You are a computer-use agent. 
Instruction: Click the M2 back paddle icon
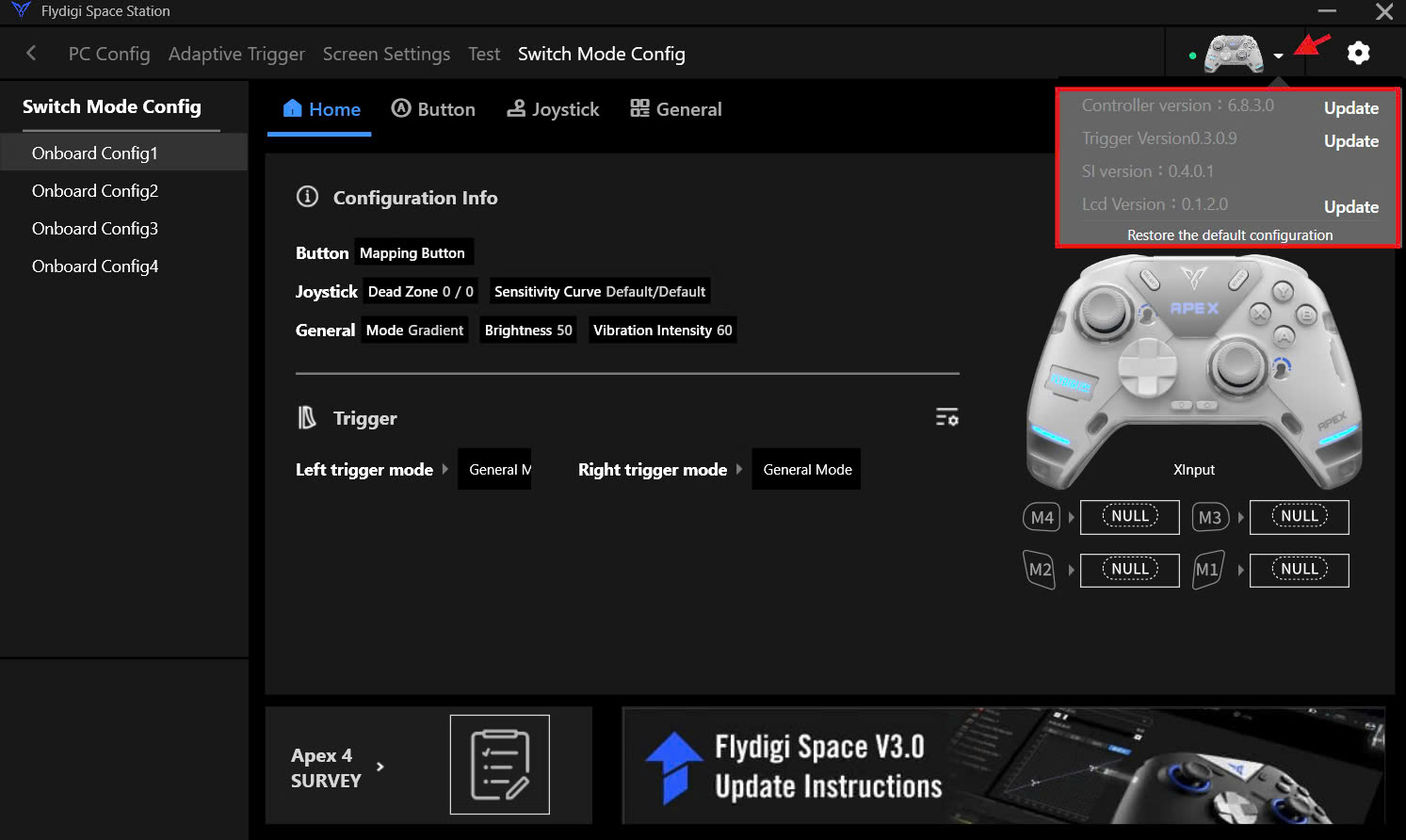(x=1040, y=570)
